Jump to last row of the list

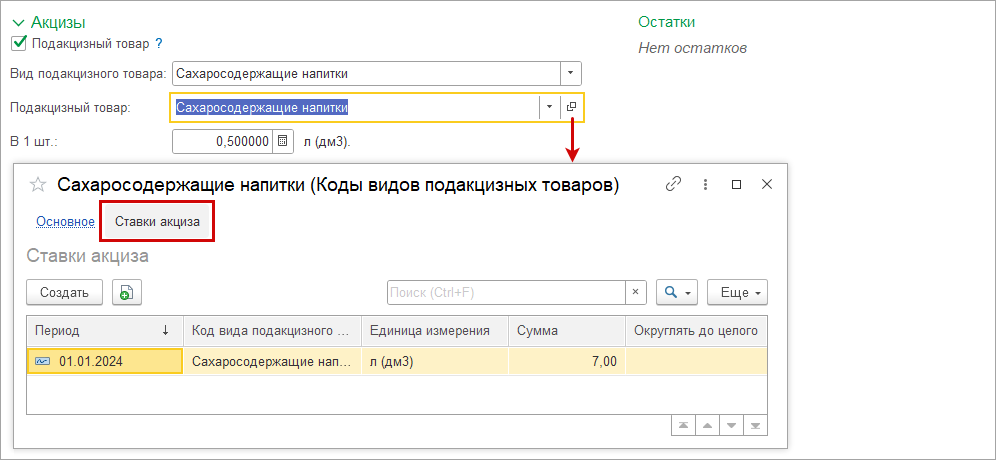coord(755,425)
